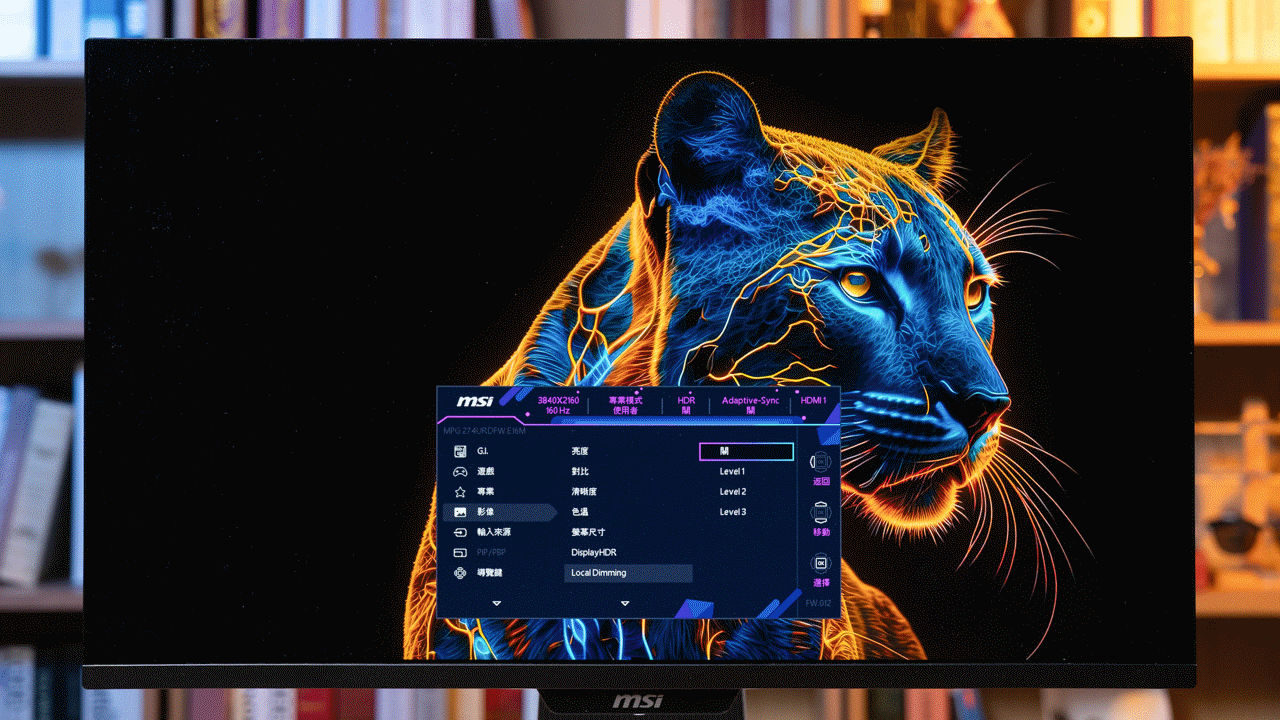Click the FW.012 firmware version text

point(819,603)
